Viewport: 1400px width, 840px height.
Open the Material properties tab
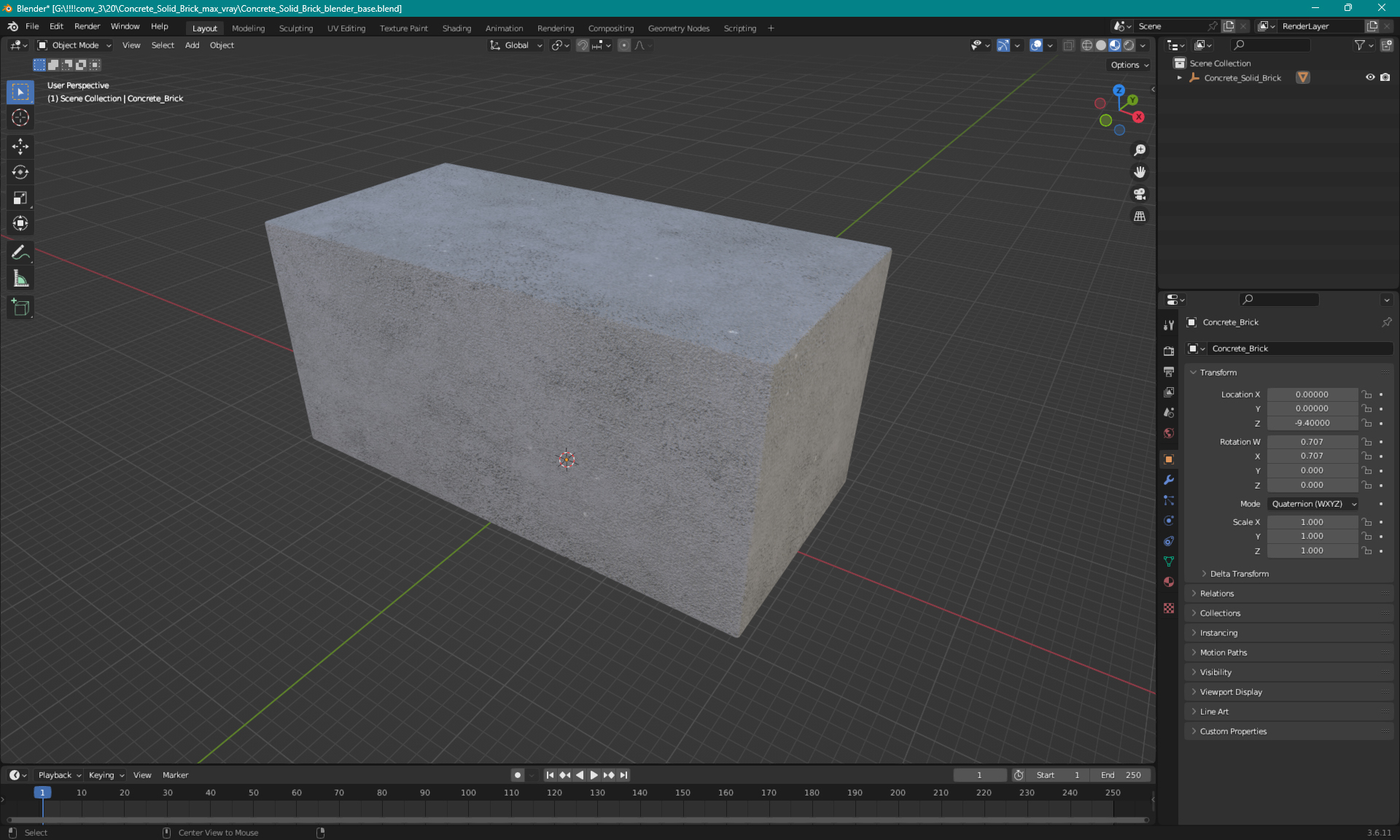click(1169, 582)
